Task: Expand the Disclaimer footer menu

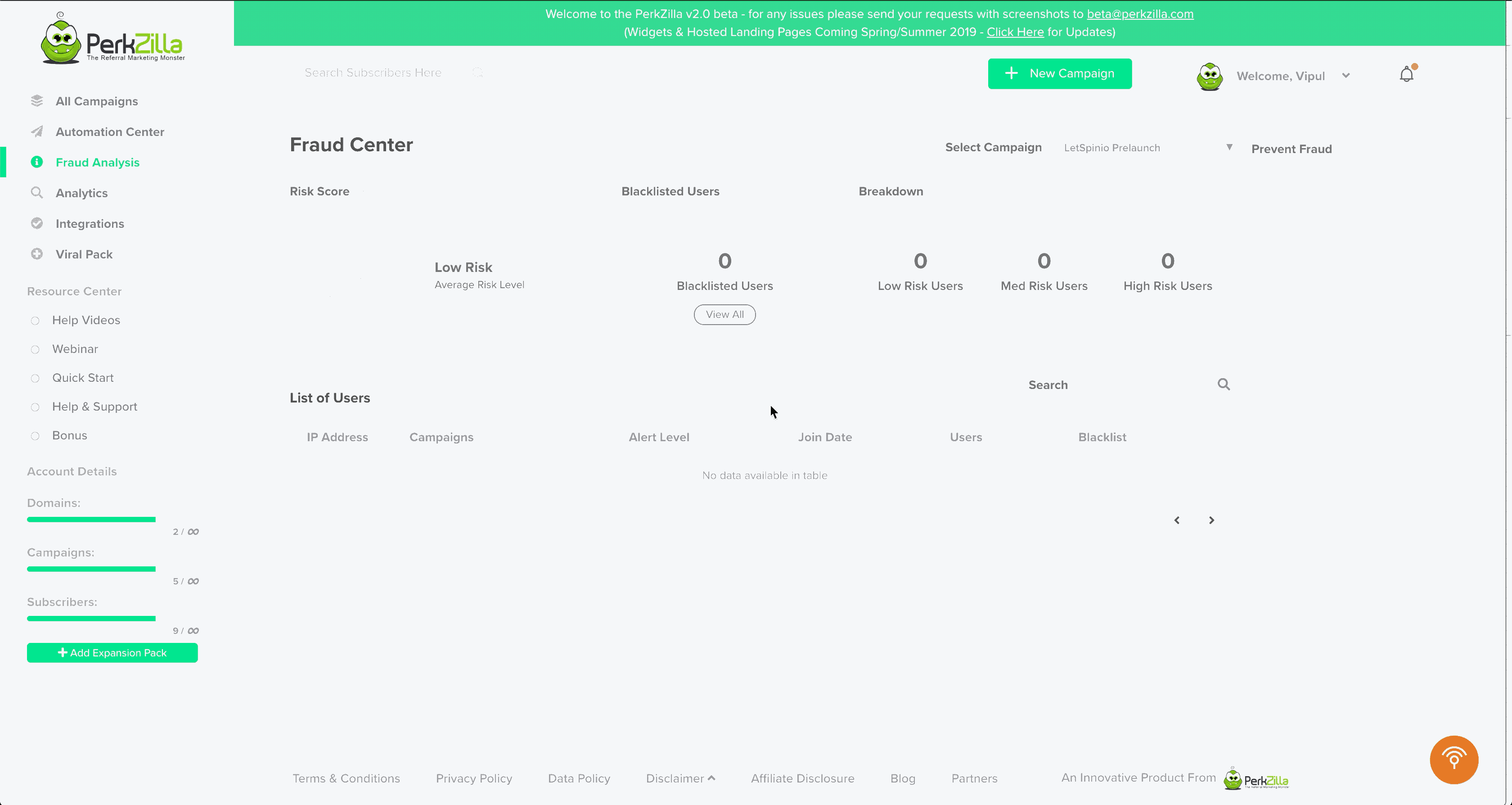Action: click(x=680, y=778)
